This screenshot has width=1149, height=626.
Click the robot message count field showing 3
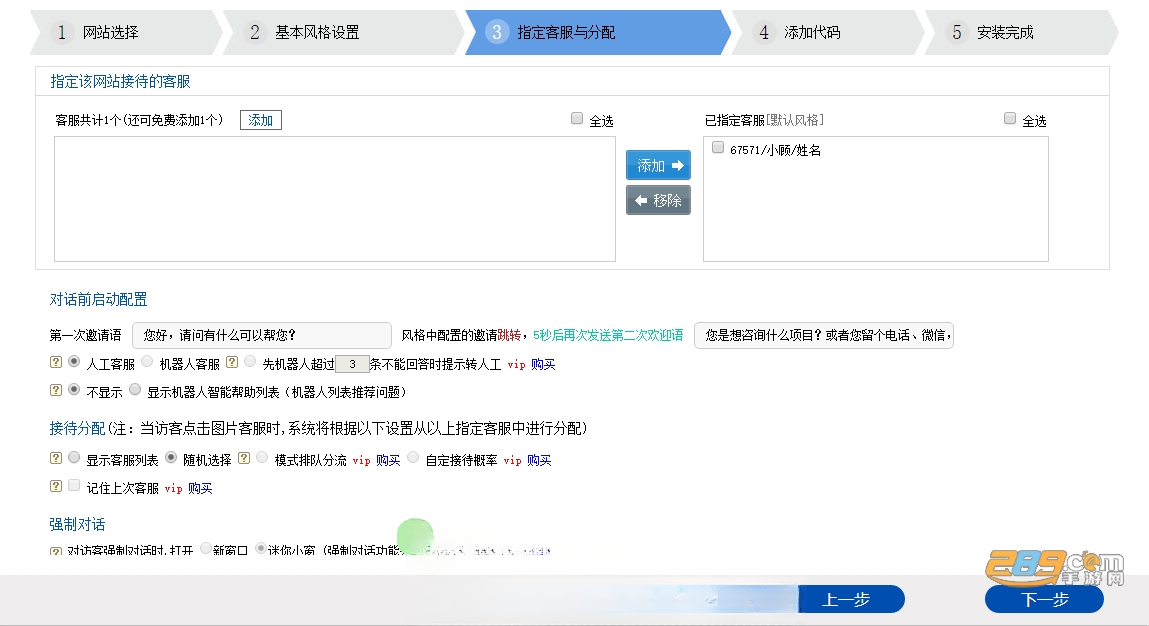point(352,364)
